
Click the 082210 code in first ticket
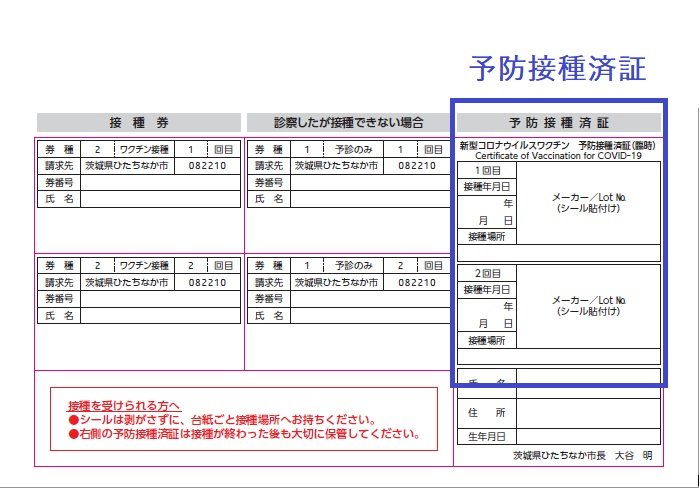coord(207,166)
